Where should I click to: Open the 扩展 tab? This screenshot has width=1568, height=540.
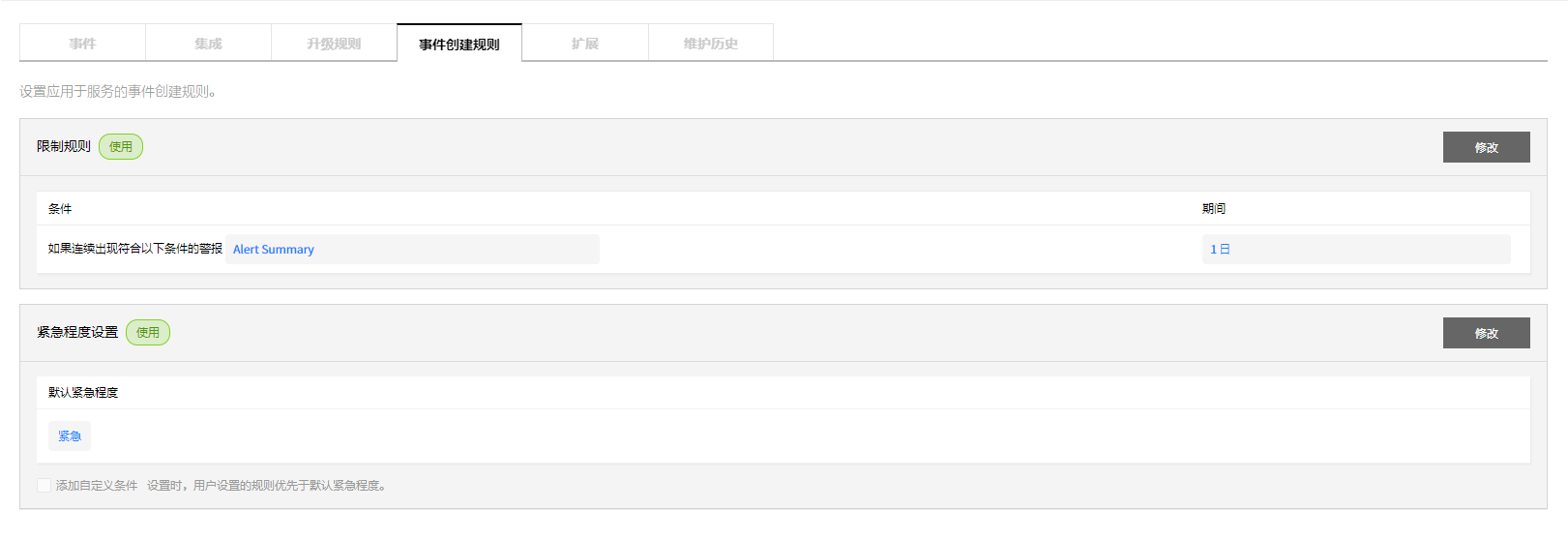coord(585,44)
